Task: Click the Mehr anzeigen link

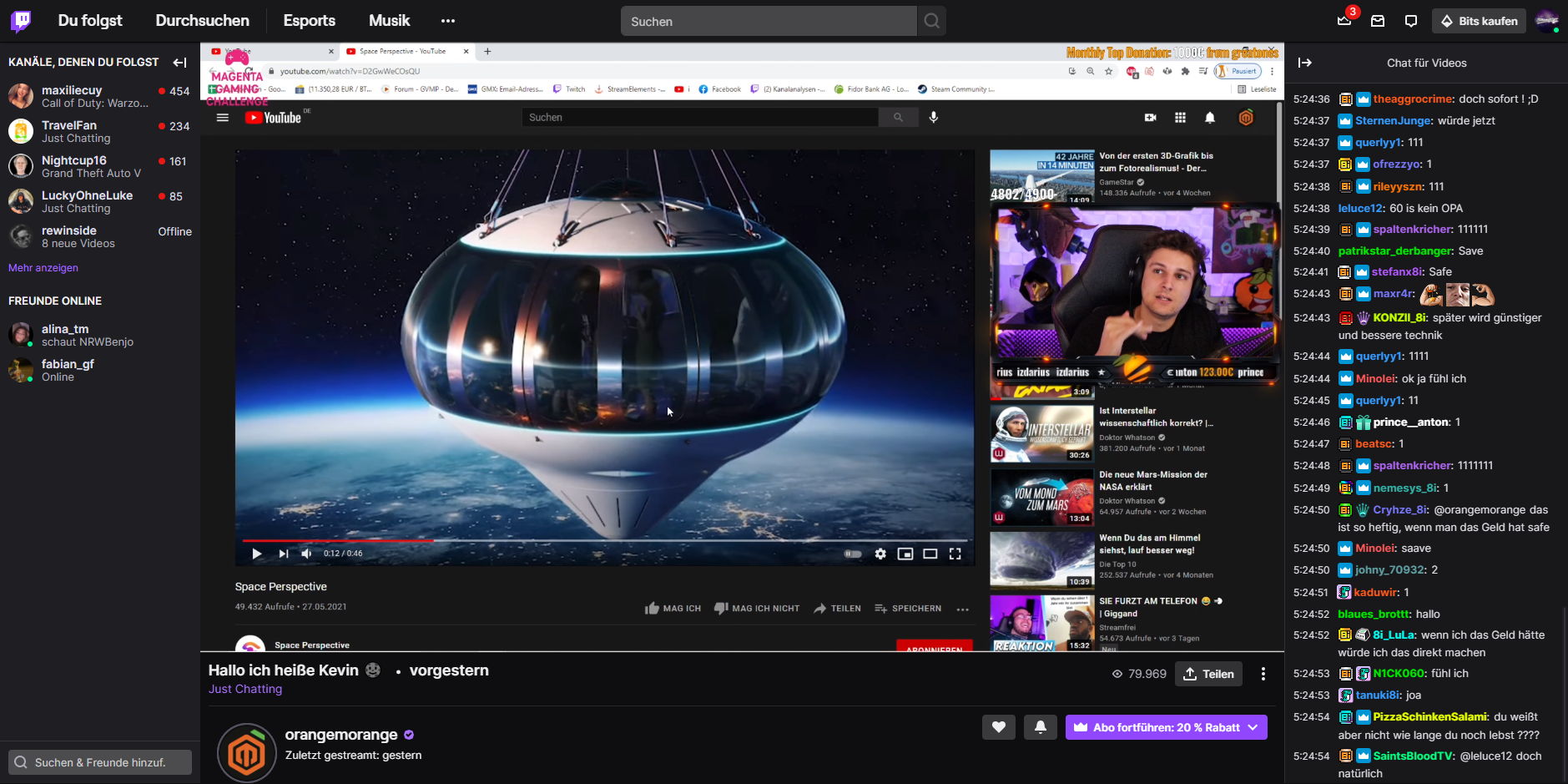Action: [43, 268]
